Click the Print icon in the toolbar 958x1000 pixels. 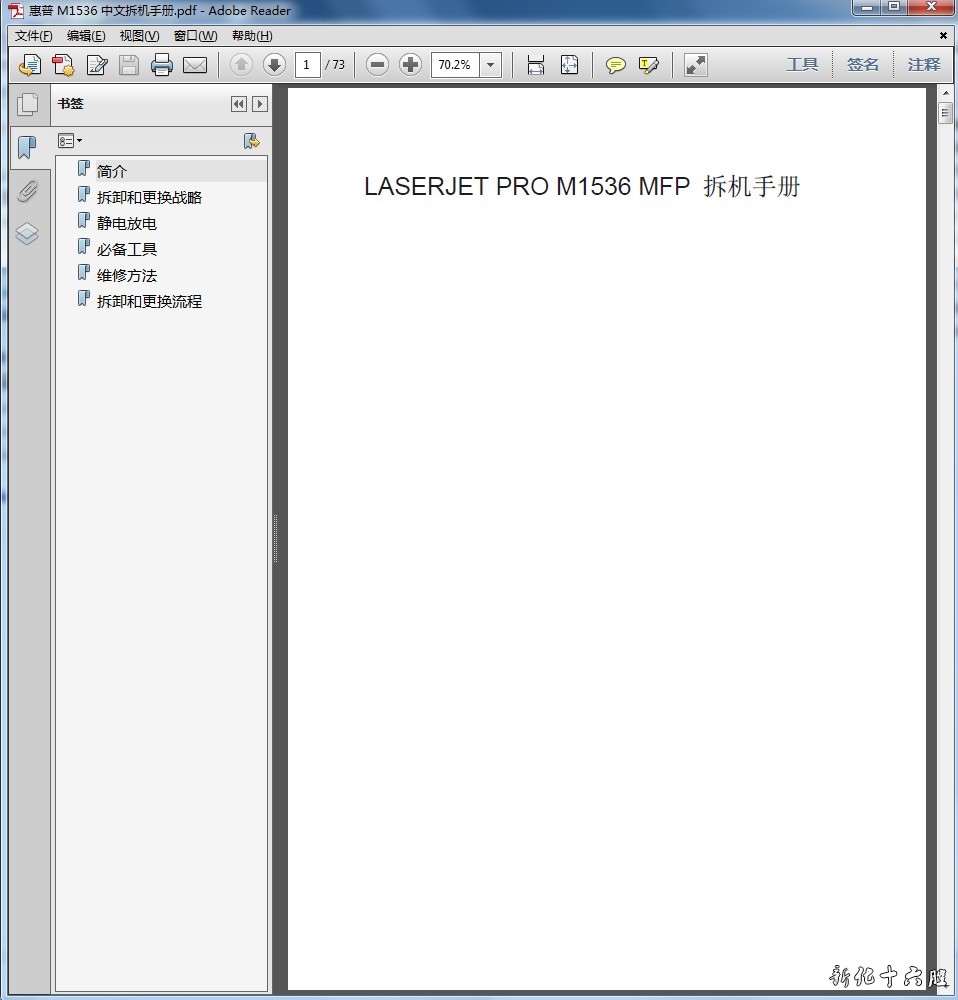tap(161, 65)
